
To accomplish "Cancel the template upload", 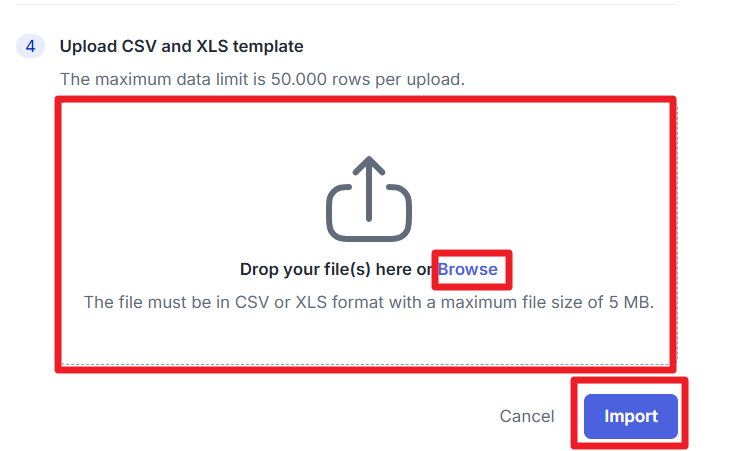I will click(526, 416).
